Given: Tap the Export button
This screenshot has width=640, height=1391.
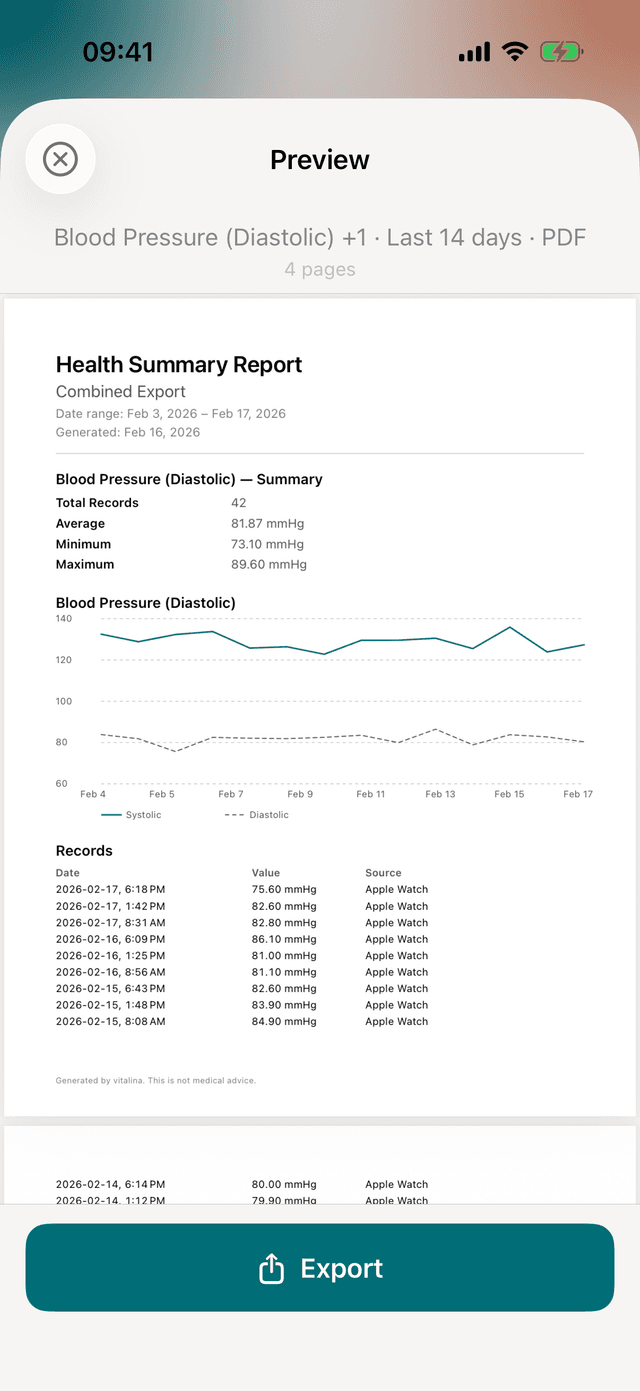Looking at the screenshot, I should 320,1267.
